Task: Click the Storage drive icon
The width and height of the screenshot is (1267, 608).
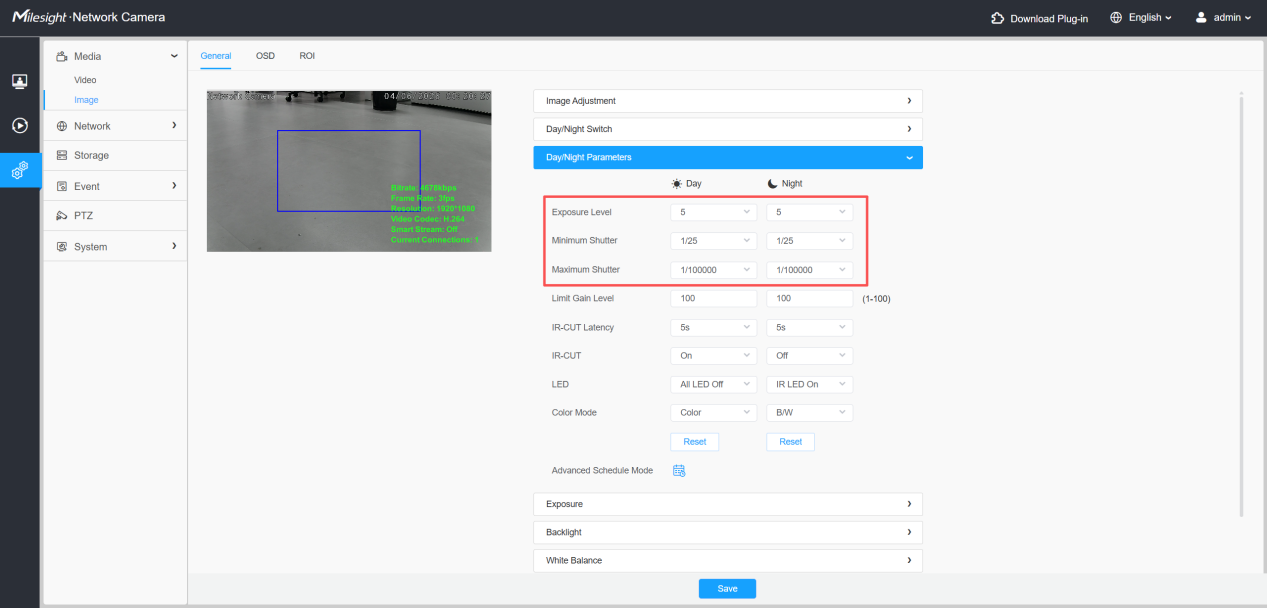Action: point(62,156)
